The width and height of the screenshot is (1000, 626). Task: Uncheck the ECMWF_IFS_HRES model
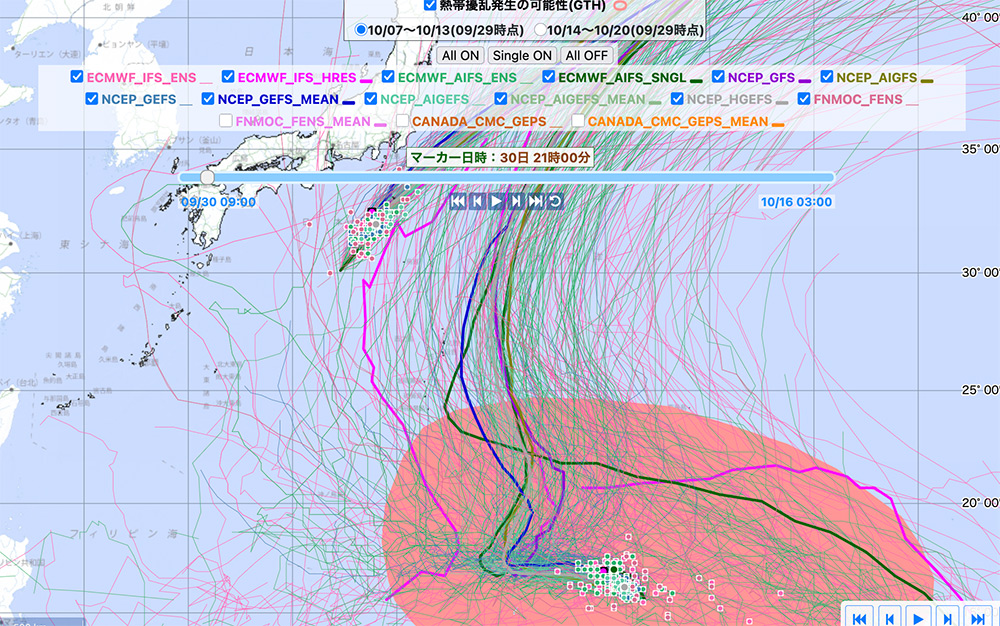coord(228,77)
